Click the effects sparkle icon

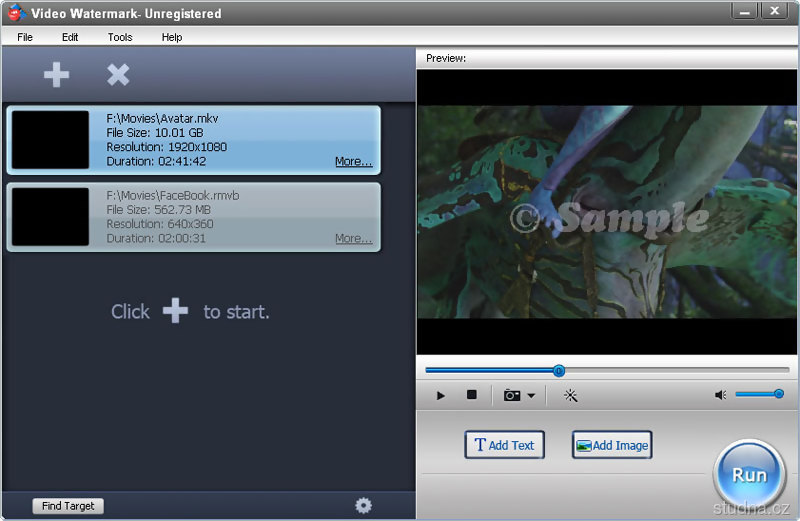click(x=570, y=395)
